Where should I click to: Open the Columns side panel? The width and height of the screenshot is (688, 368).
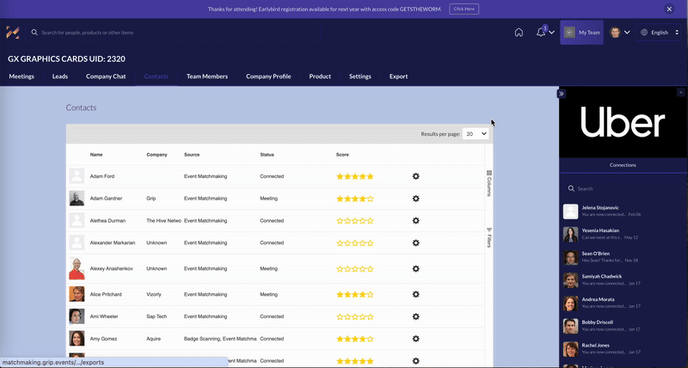[x=489, y=183]
